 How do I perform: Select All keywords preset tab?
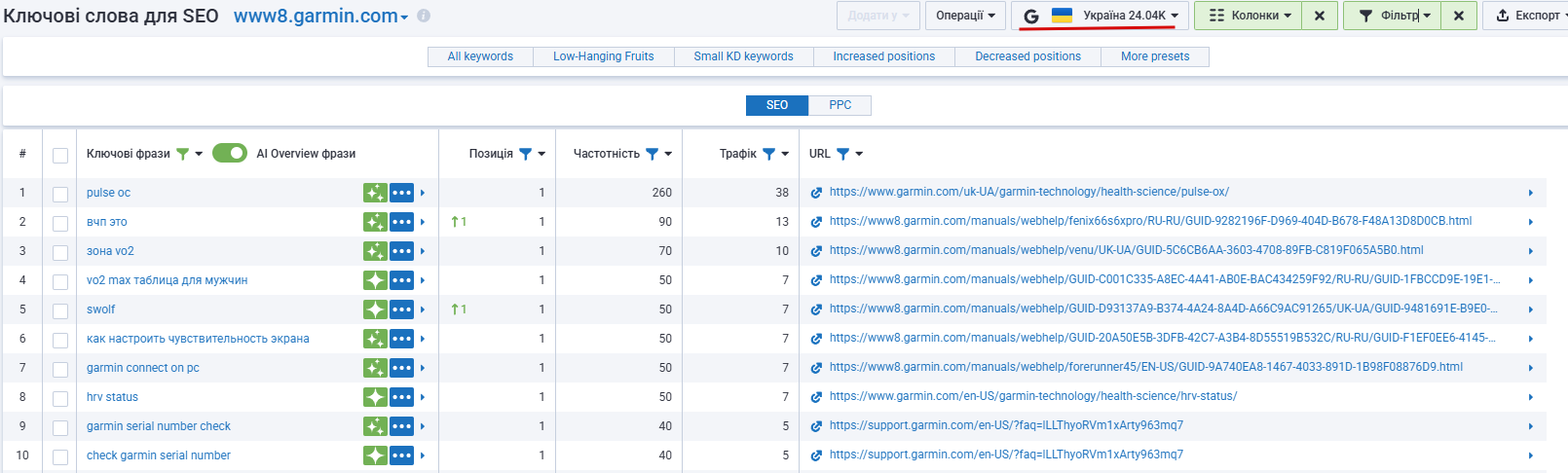pyautogui.click(x=480, y=56)
